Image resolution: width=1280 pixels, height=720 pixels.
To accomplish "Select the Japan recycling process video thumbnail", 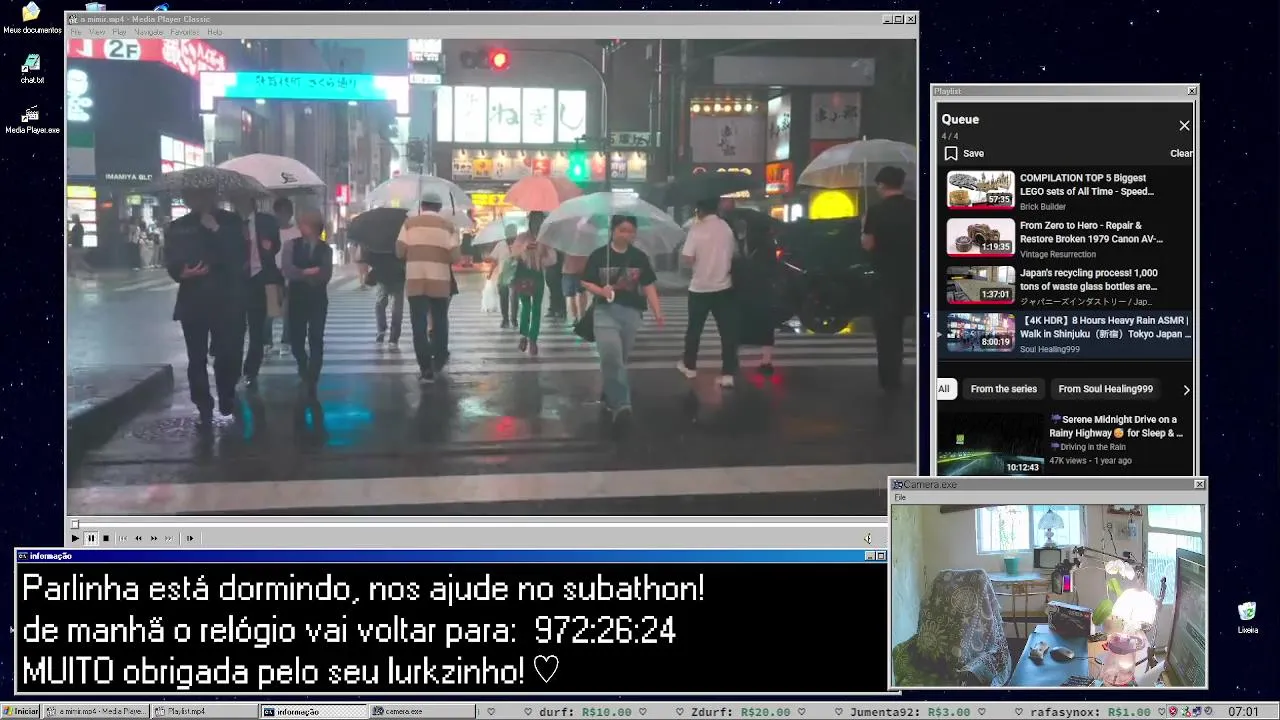I will pyautogui.click(x=980, y=285).
